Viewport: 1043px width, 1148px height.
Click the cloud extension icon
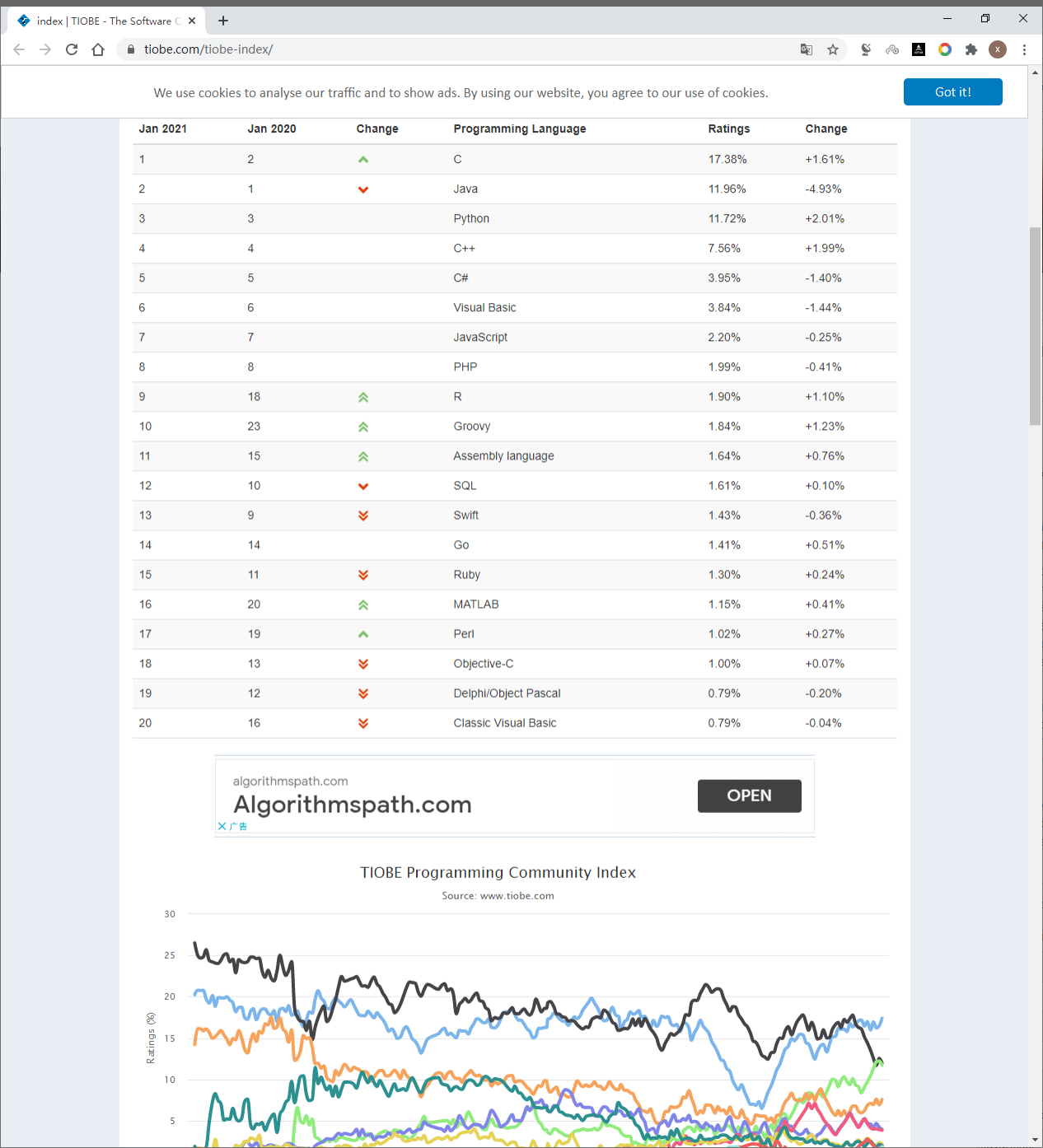(x=892, y=49)
